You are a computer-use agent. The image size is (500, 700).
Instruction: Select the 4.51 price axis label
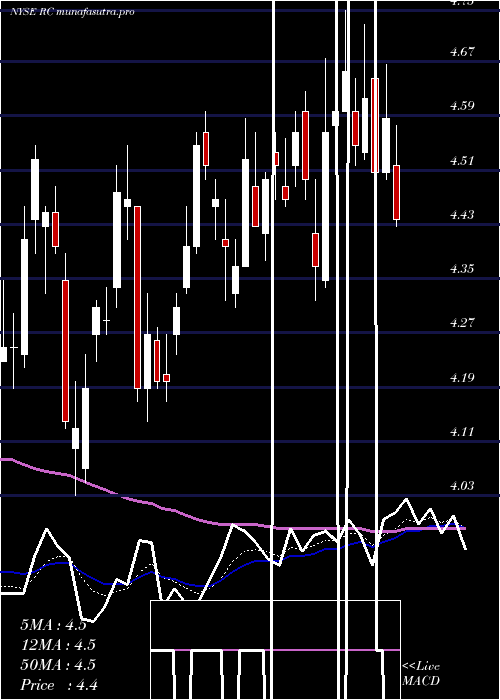[462, 161]
